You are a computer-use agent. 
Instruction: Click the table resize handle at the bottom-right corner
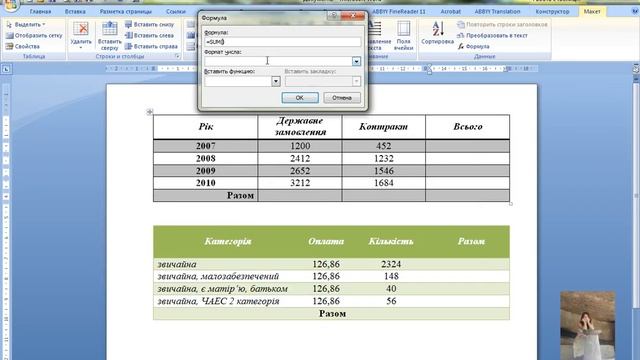tap(511, 203)
